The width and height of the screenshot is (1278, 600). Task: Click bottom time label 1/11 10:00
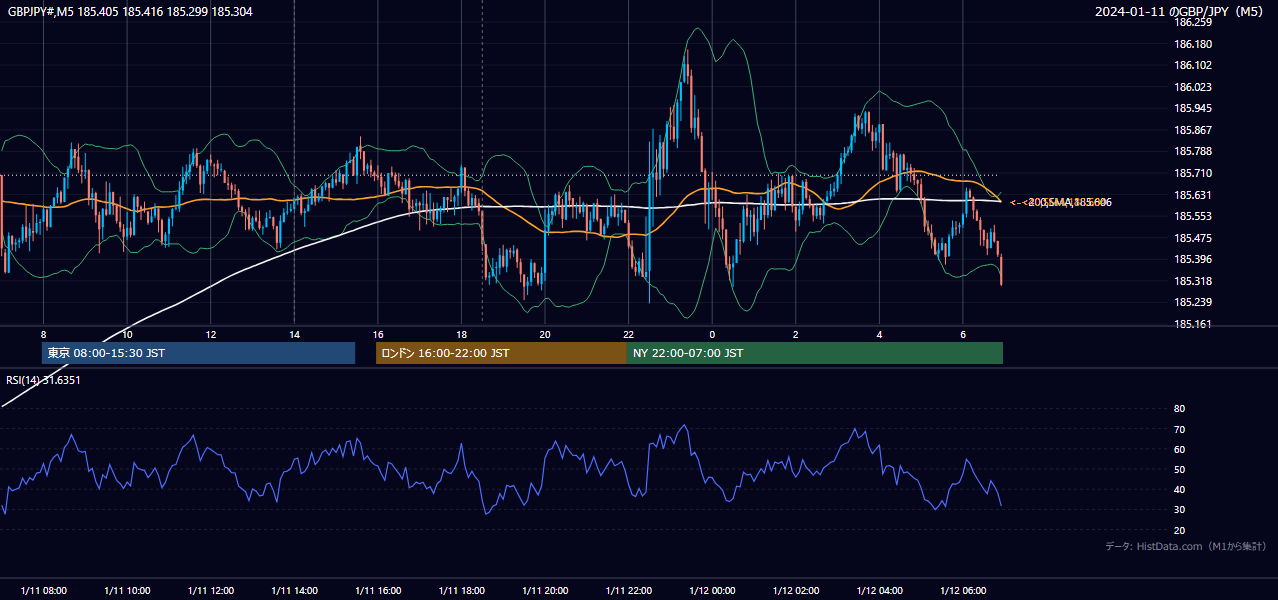(127, 591)
